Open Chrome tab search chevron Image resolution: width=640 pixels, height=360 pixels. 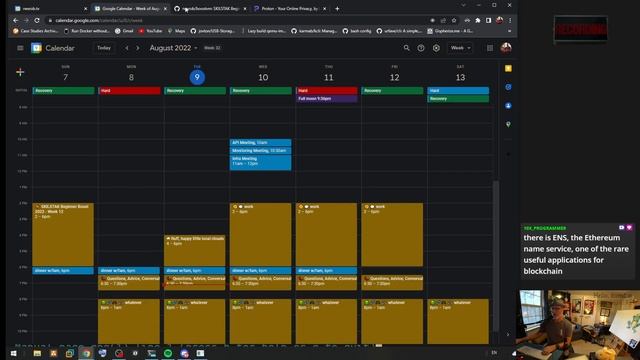(x=463, y=5)
